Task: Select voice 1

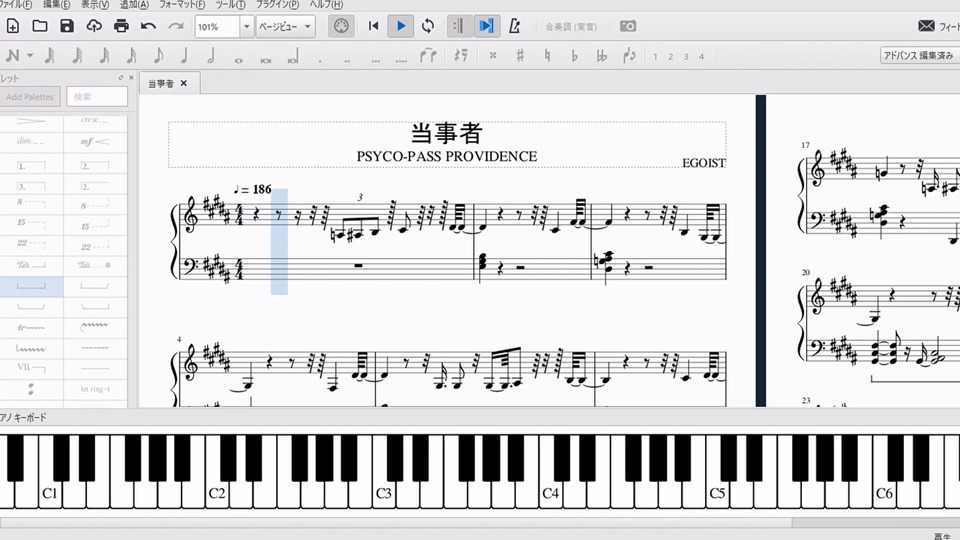Action: click(x=655, y=56)
